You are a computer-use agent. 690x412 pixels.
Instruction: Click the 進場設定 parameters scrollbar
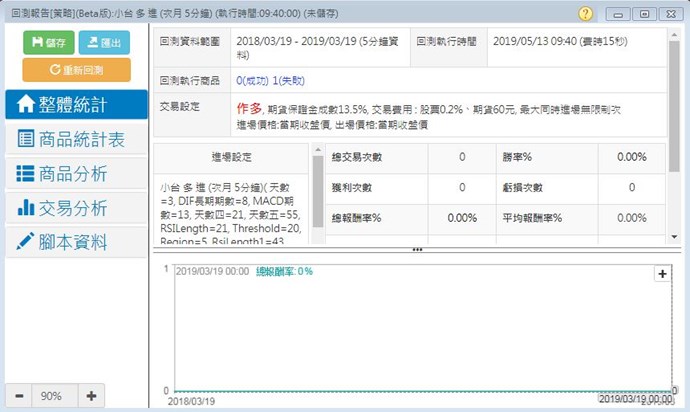(318, 190)
